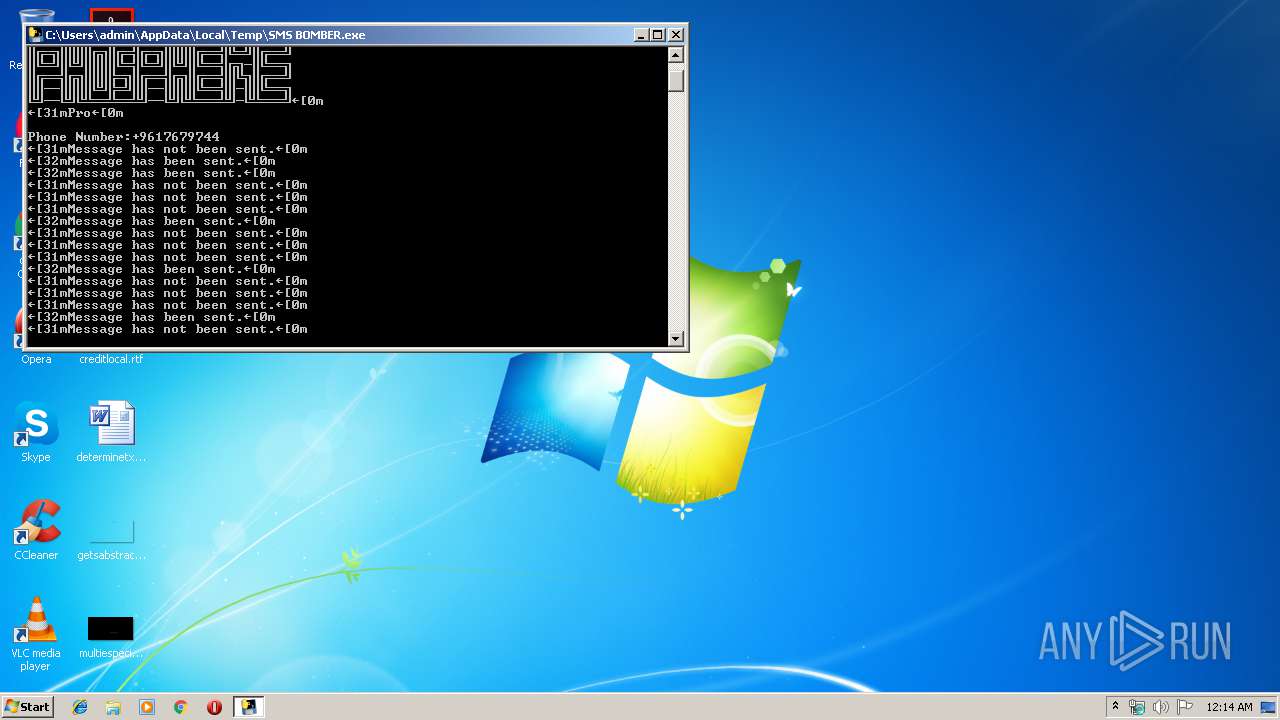Maximize the SMS BOMBER console window
Viewport: 1280px width, 720px height.
point(657,34)
